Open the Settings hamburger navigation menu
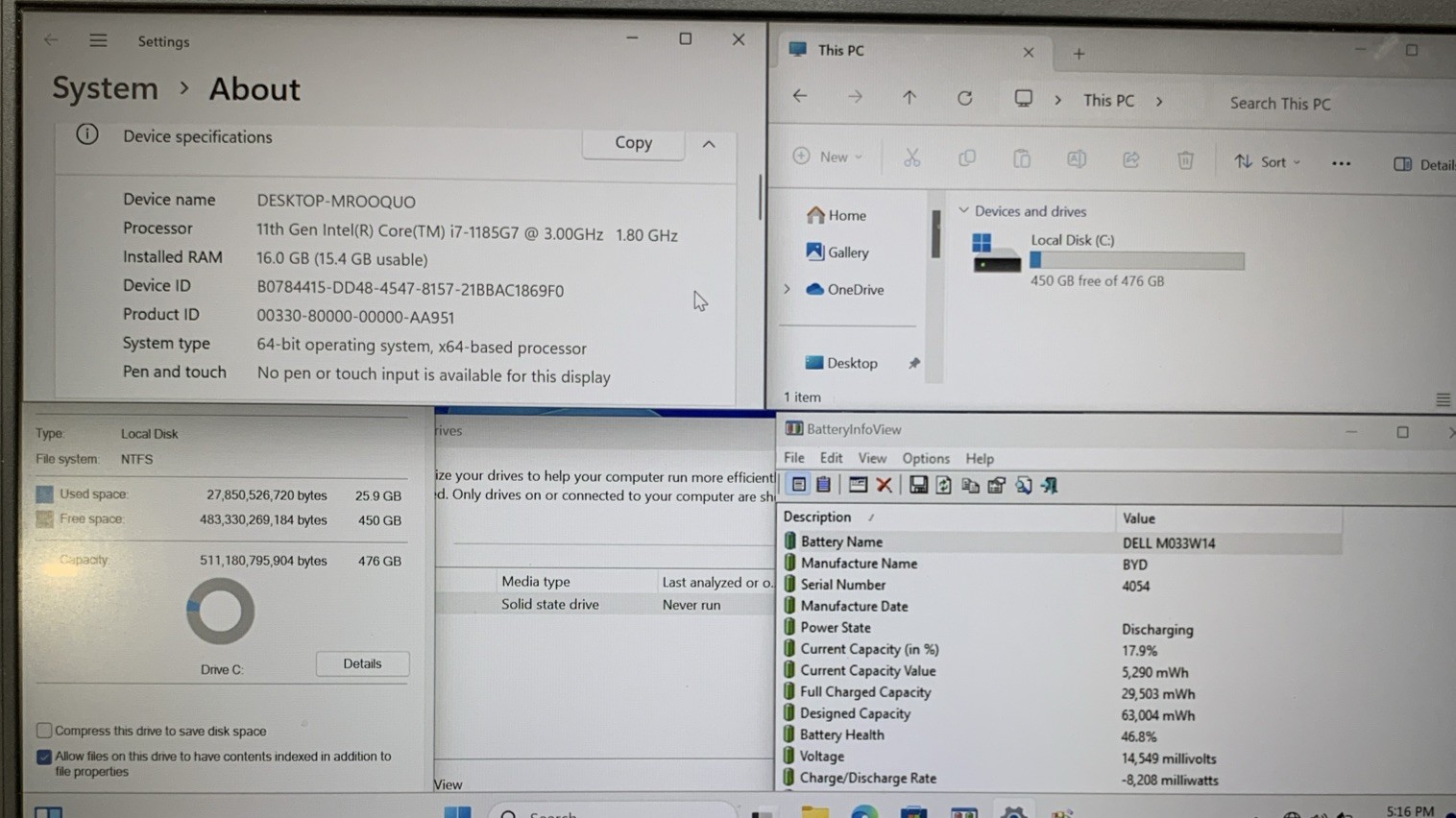The height and width of the screenshot is (818, 1456). (98, 40)
